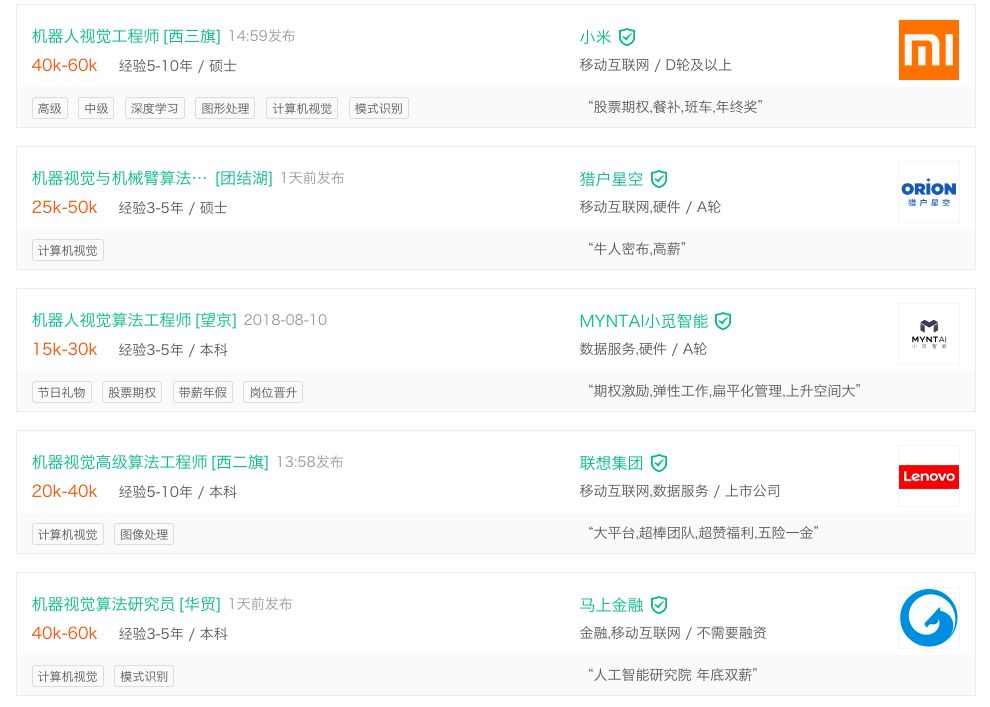This screenshot has width=990, height=707.
Task: Select the 高级 tag in Xiaomi listing
Action: coord(50,109)
